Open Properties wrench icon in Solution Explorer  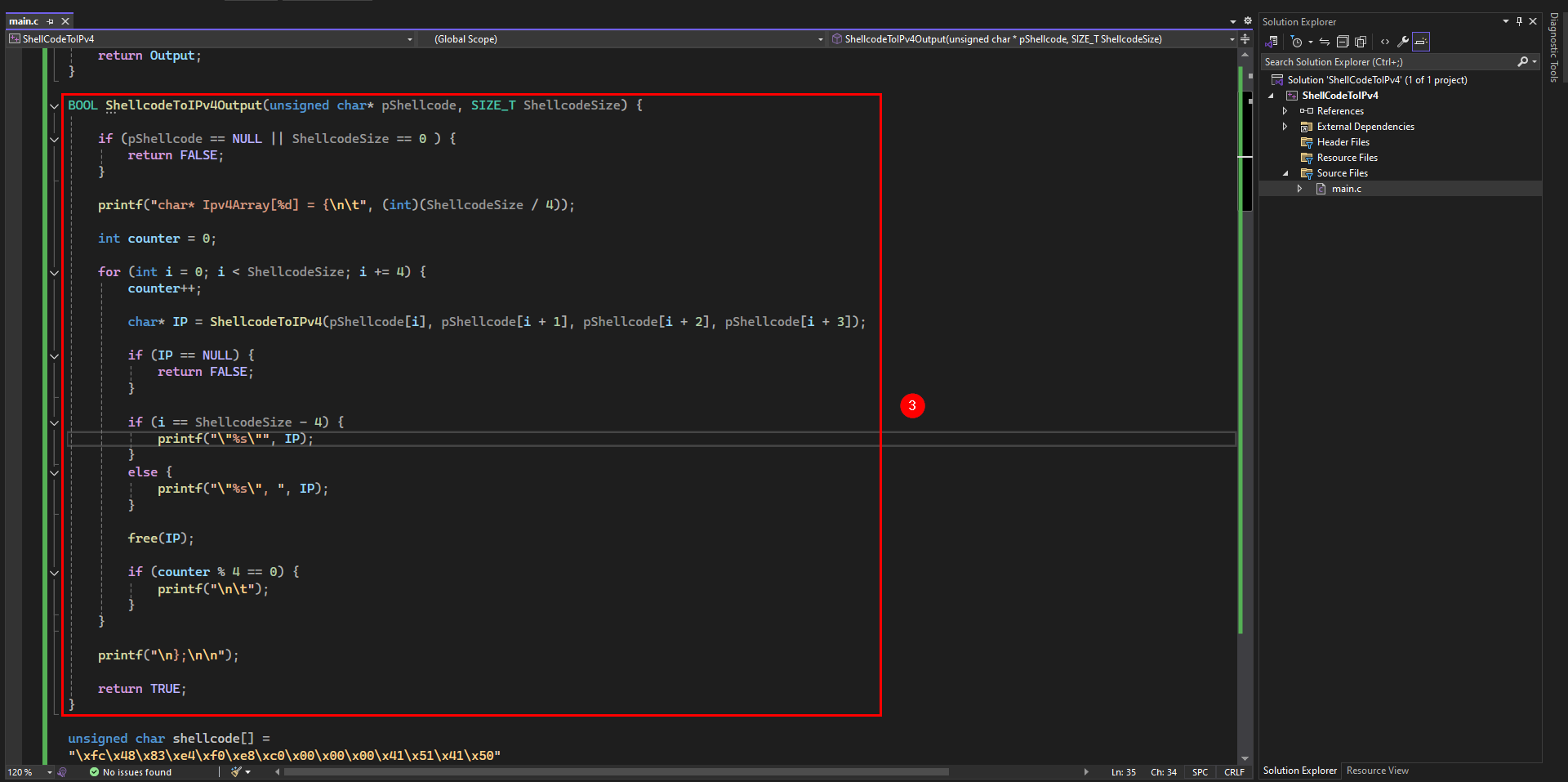click(1403, 42)
